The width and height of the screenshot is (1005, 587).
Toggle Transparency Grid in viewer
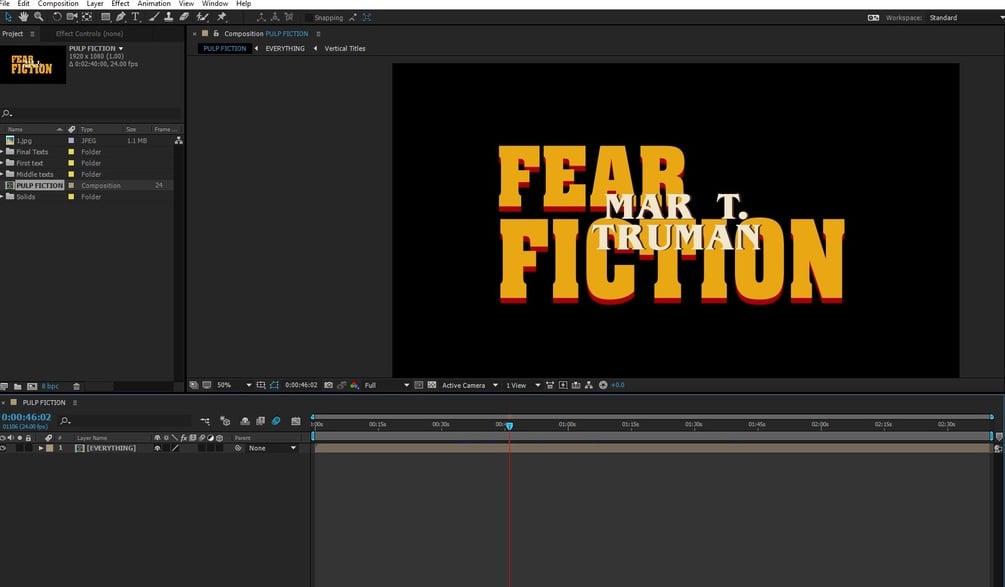[432, 385]
